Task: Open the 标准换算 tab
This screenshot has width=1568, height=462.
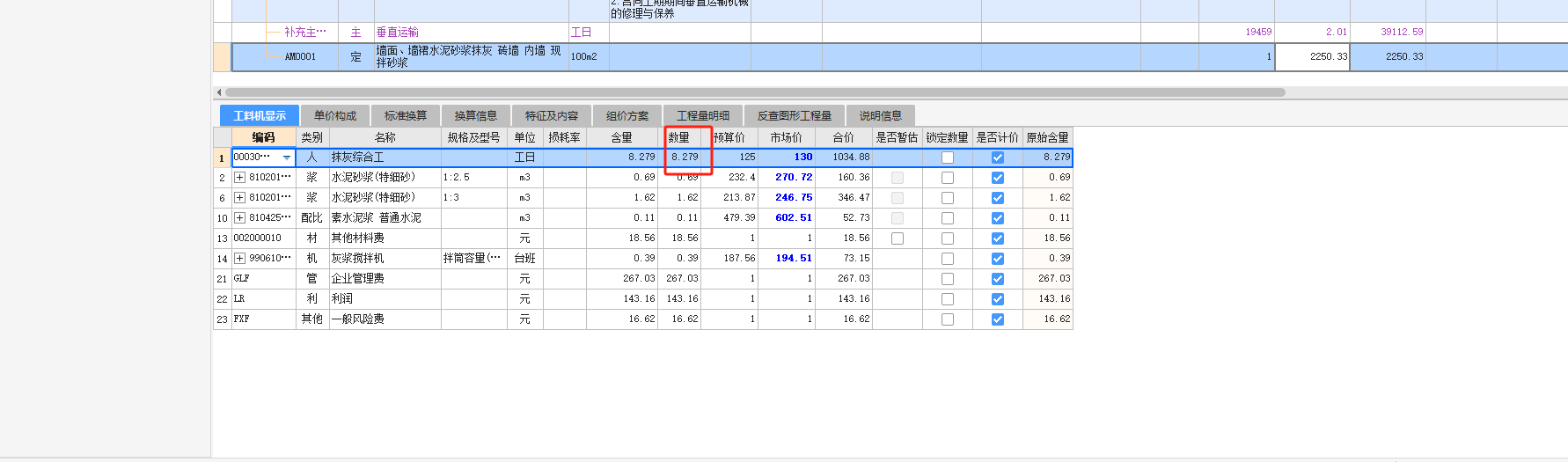Action: click(406, 116)
